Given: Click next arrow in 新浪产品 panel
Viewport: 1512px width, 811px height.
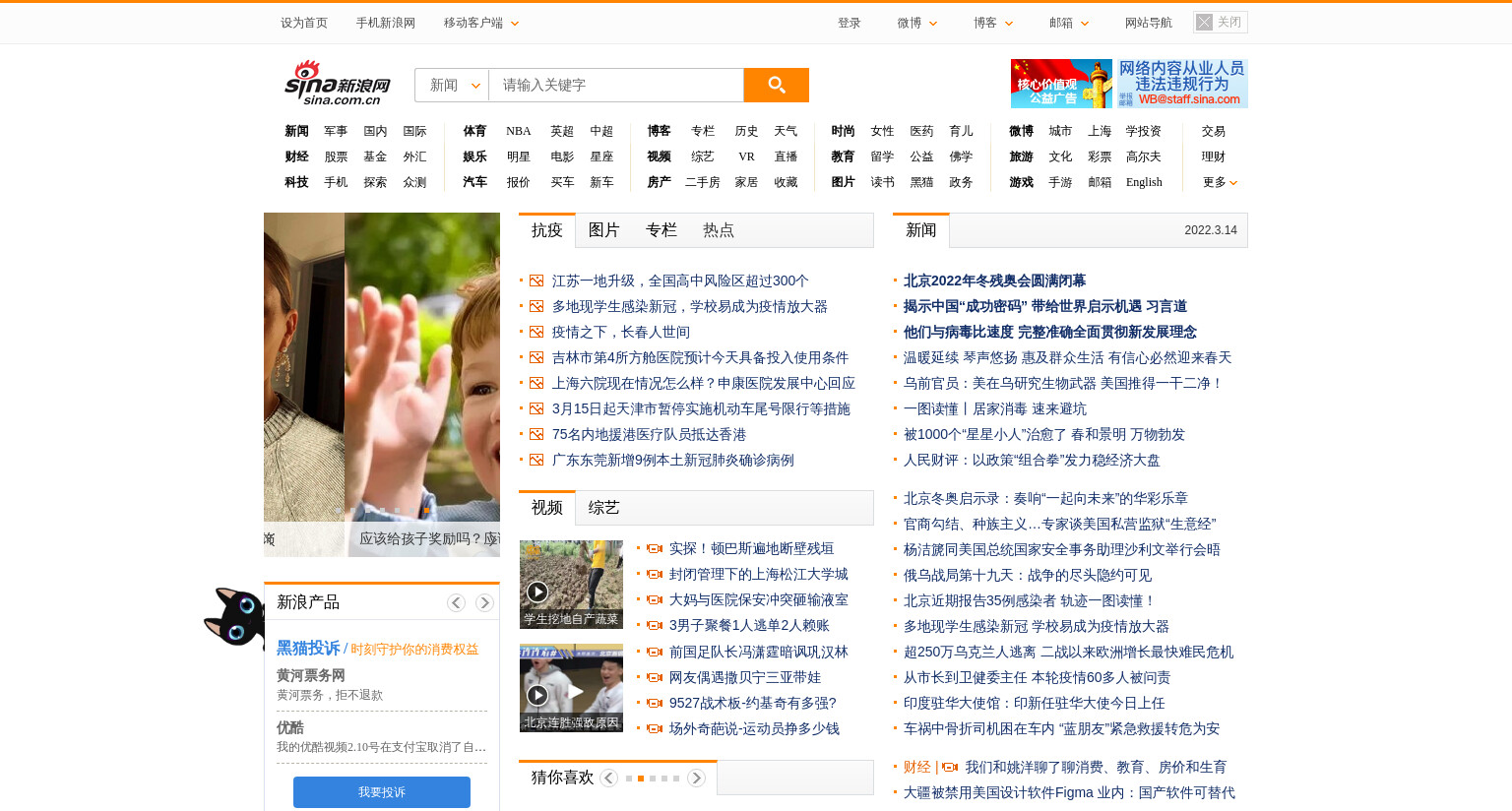Looking at the screenshot, I should point(484,602).
